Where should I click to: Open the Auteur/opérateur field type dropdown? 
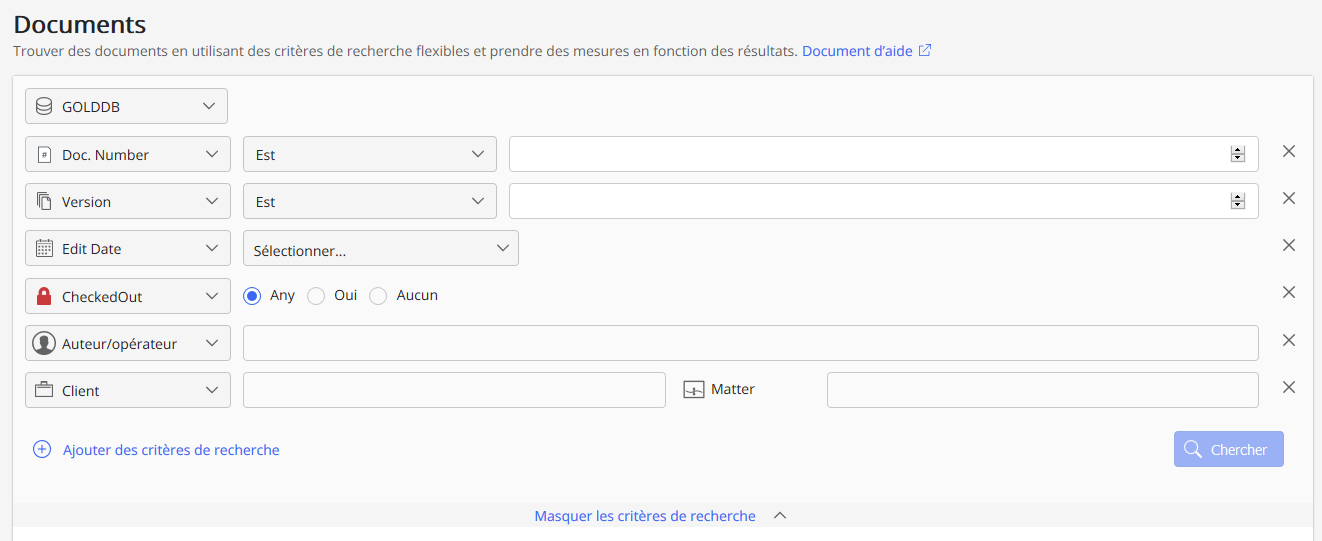point(127,343)
